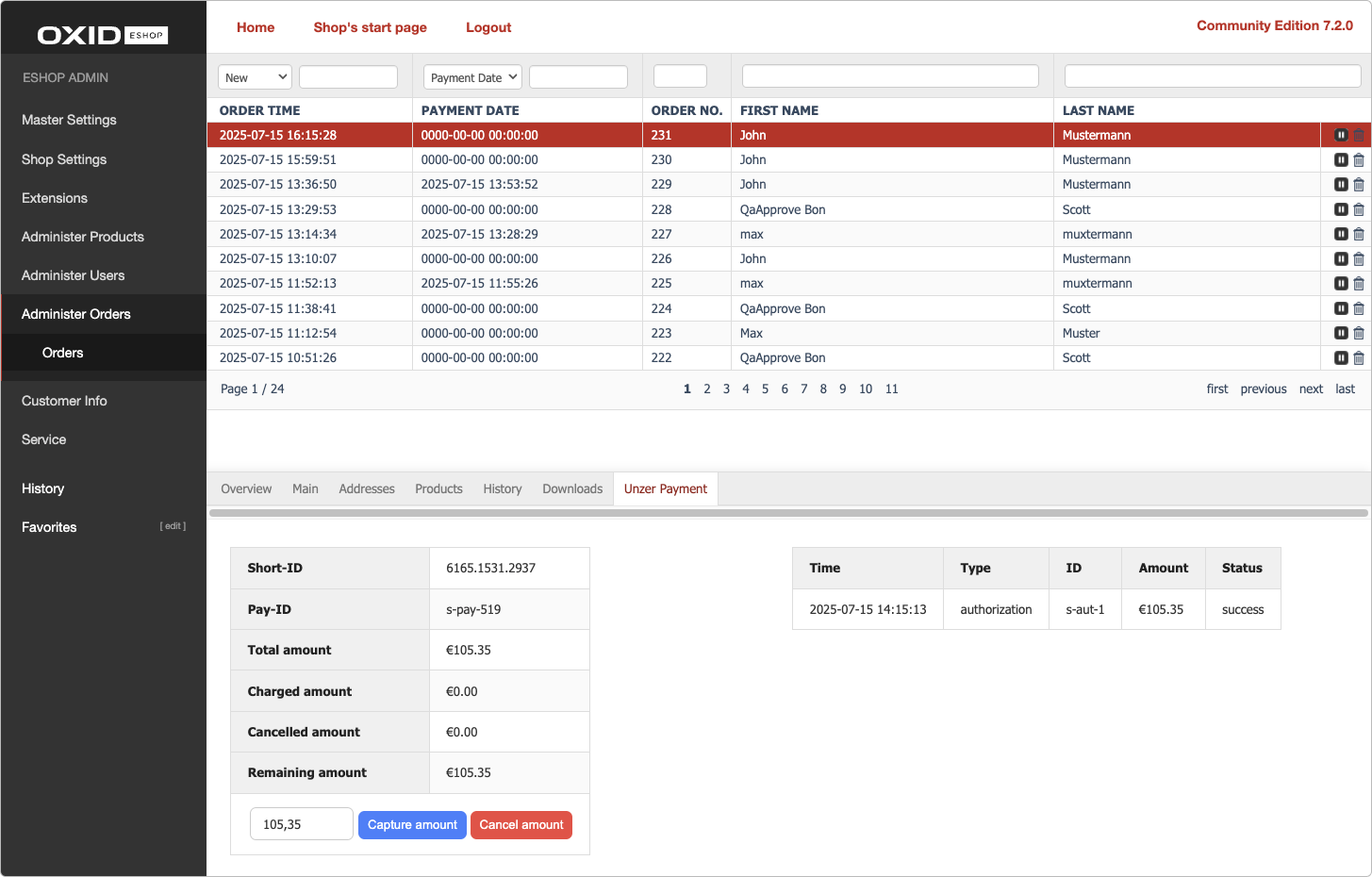Expand the Payment Date filter dropdown
The height and width of the screenshot is (877, 1372).
pyautogui.click(x=472, y=77)
